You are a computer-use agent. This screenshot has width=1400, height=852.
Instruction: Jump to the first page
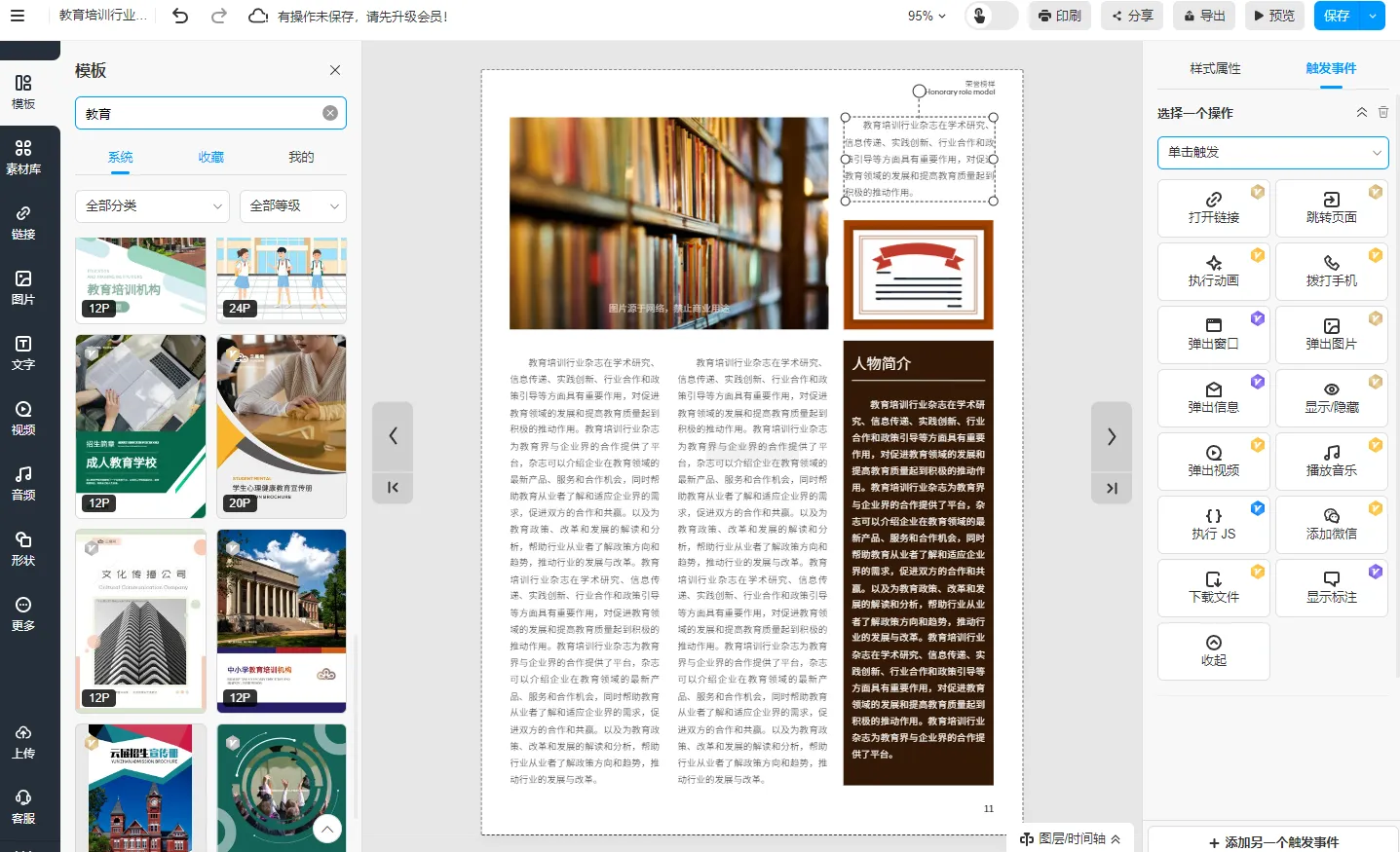click(393, 488)
